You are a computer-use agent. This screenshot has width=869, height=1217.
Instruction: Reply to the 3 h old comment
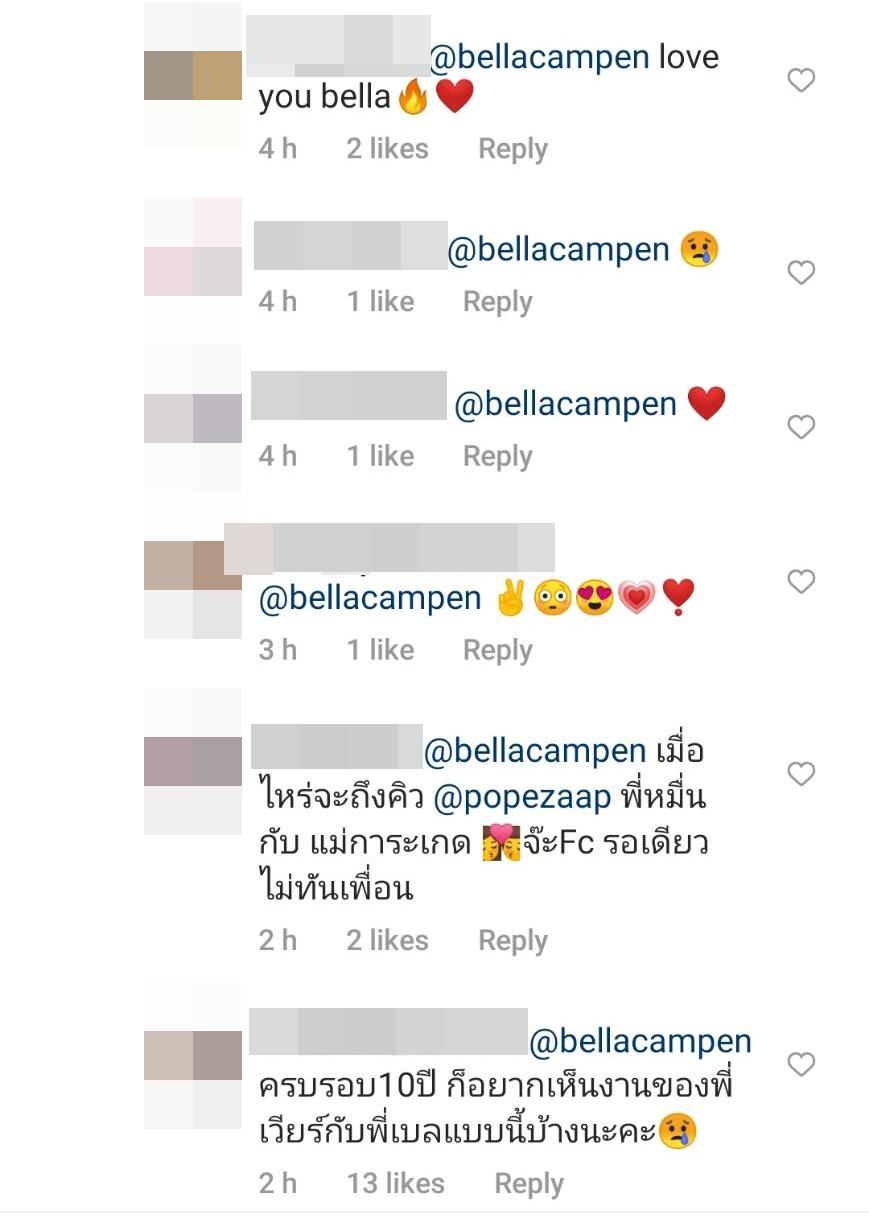coord(497,650)
